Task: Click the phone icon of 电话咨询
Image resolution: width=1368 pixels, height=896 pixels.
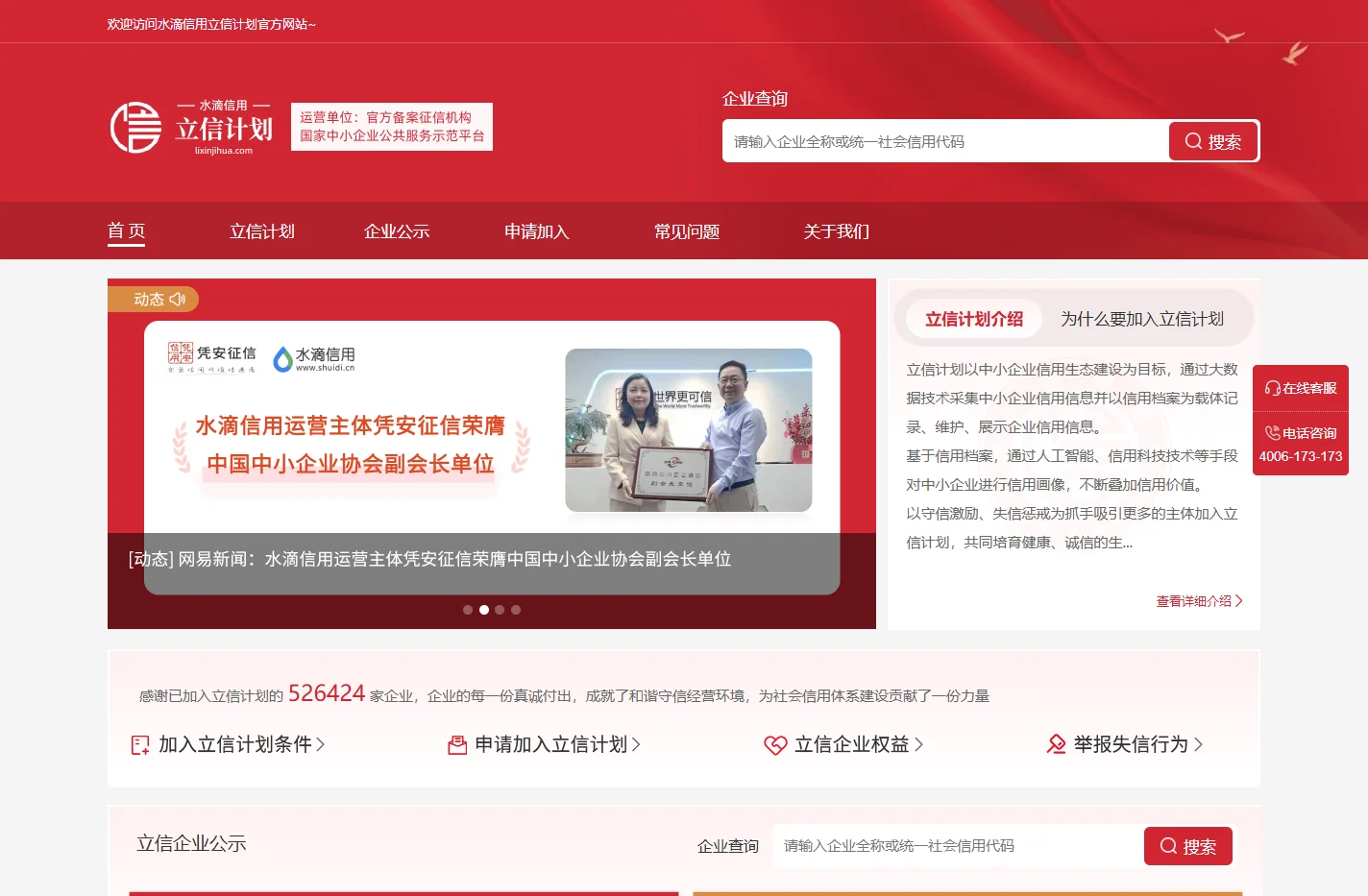Action: [x=1272, y=433]
